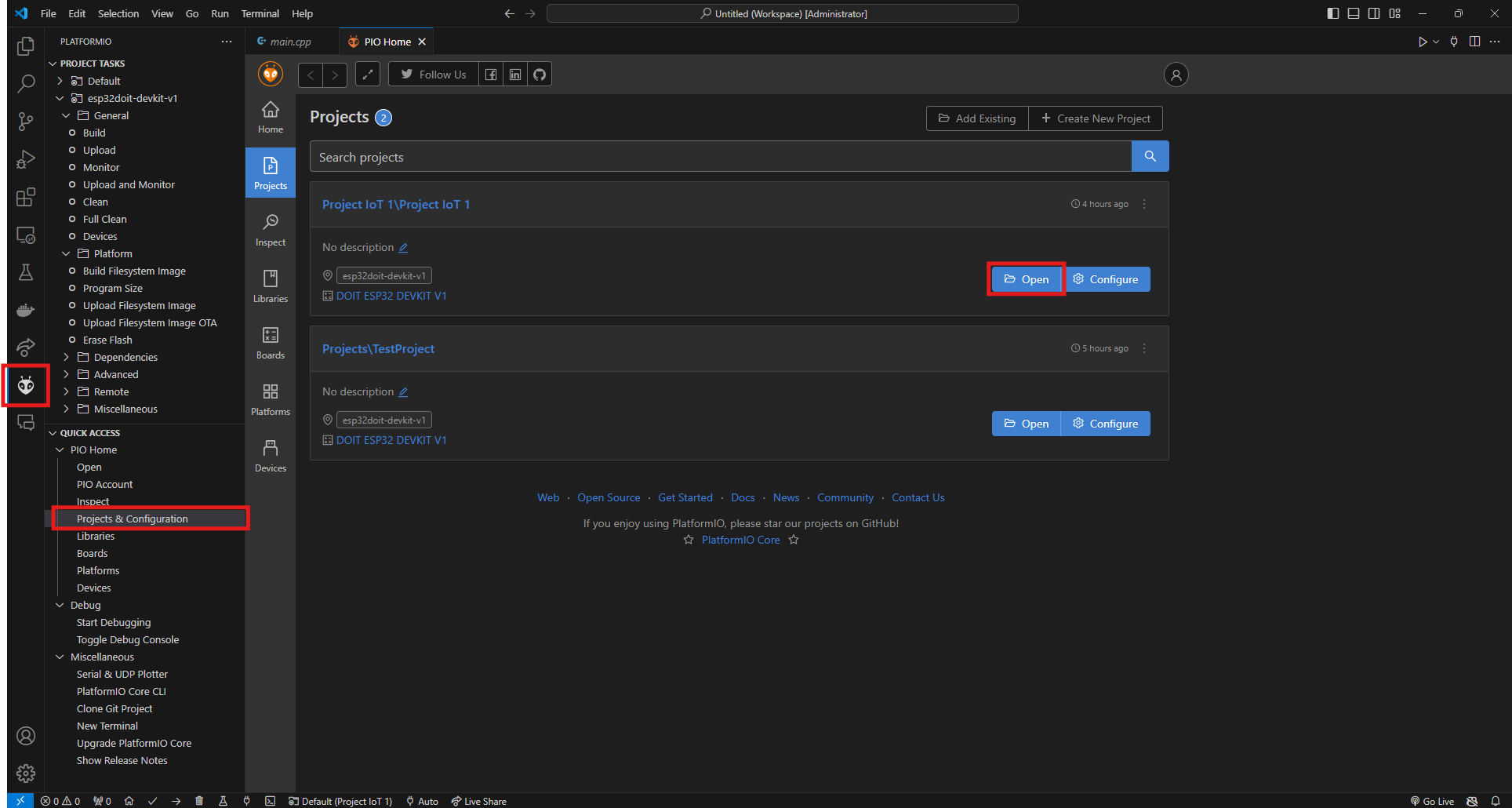Open Platforms section in PIO sidebar
Image resolution: width=1512 pixels, height=808 pixels.
[x=271, y=401]
